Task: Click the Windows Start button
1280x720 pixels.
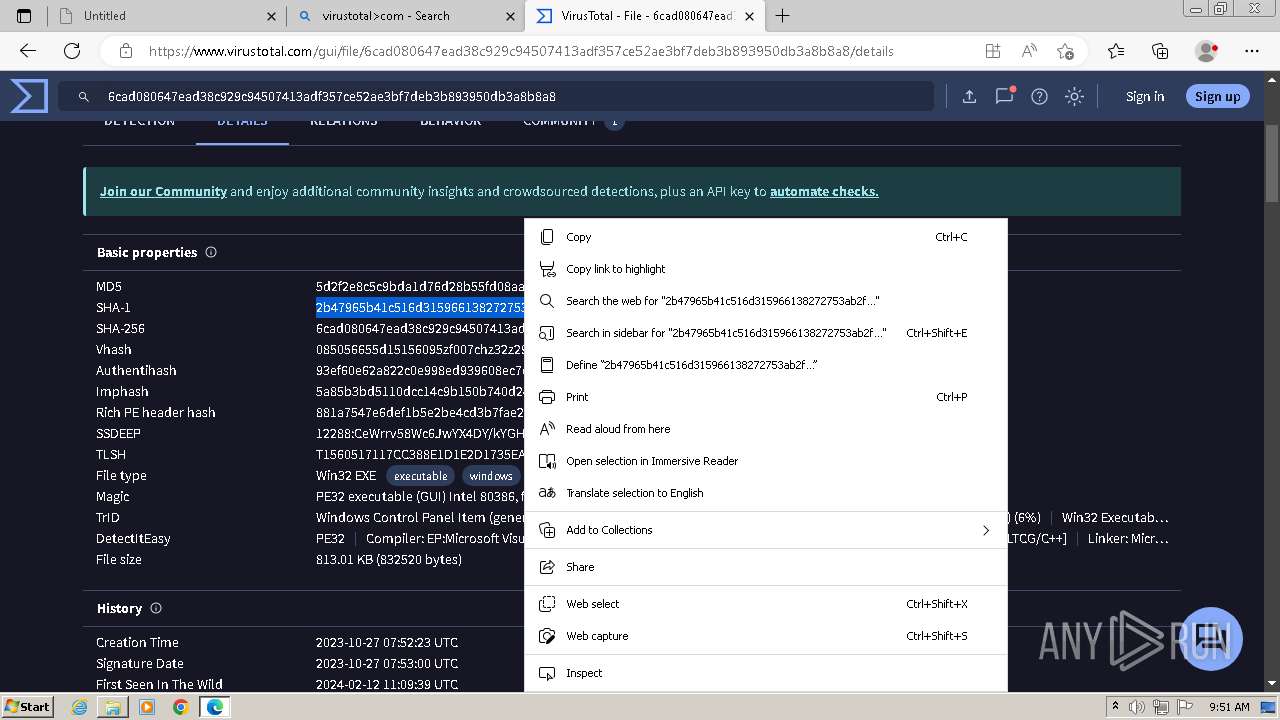Action: 27,706
